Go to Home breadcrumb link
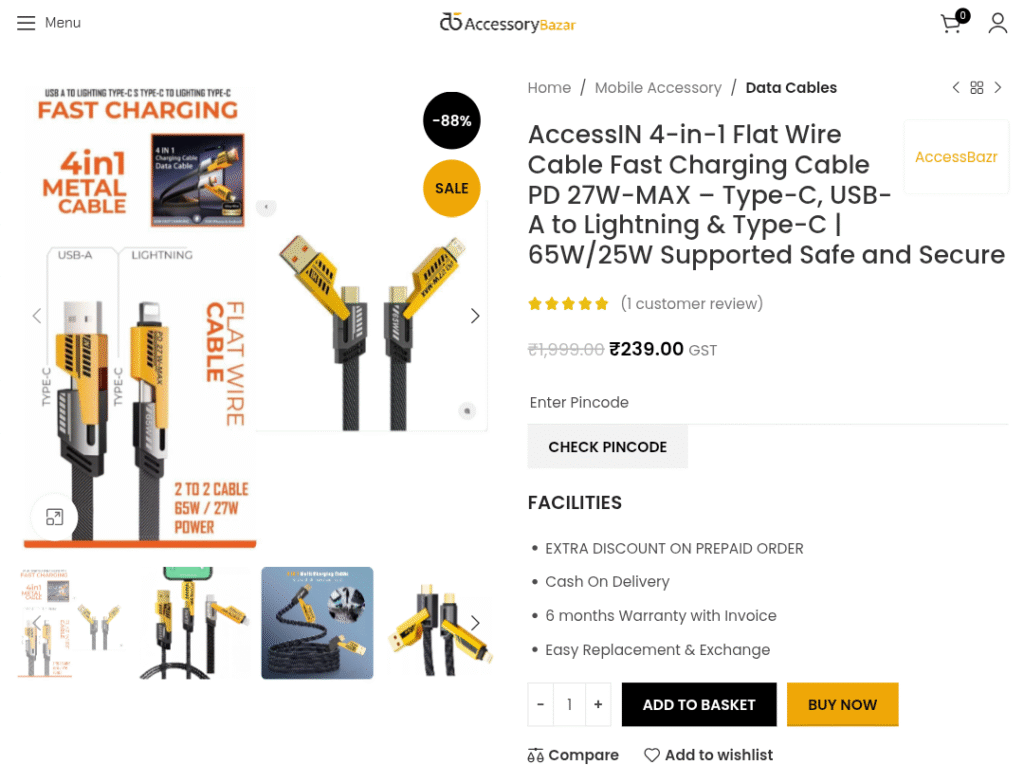The image size is (1024, 783). (549, 88)
